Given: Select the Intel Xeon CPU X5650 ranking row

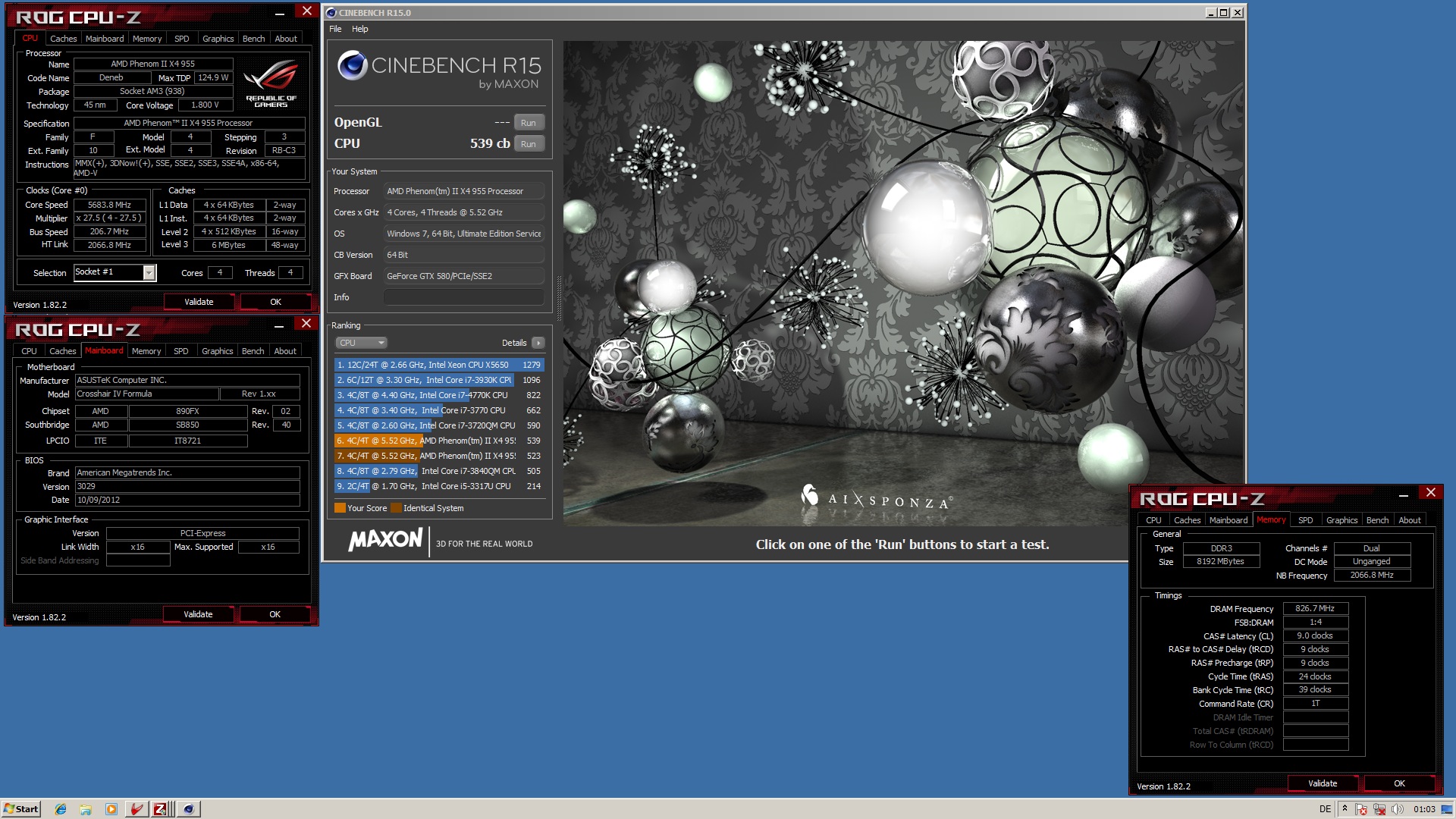Looking at the screenshot, I should pyautogui.click(x=439, y=365).
